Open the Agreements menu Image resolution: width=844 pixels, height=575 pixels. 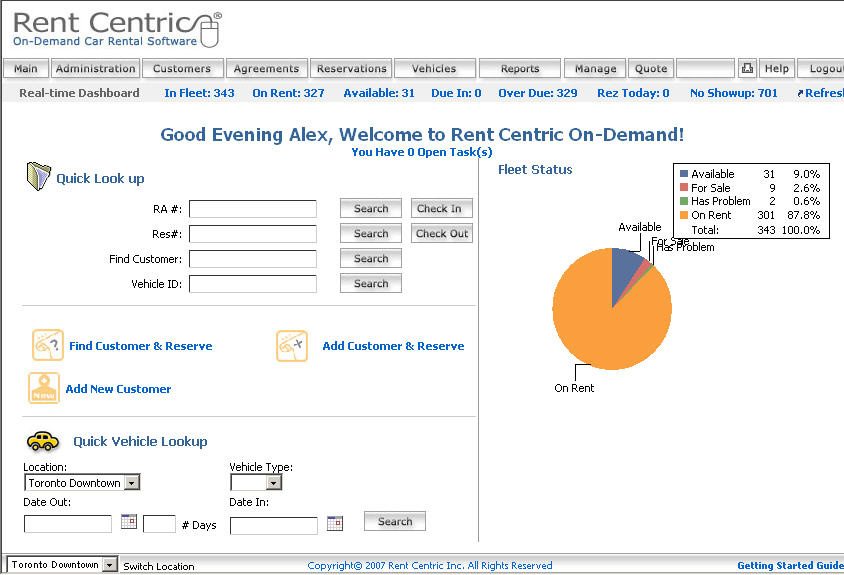click(267, 68)
